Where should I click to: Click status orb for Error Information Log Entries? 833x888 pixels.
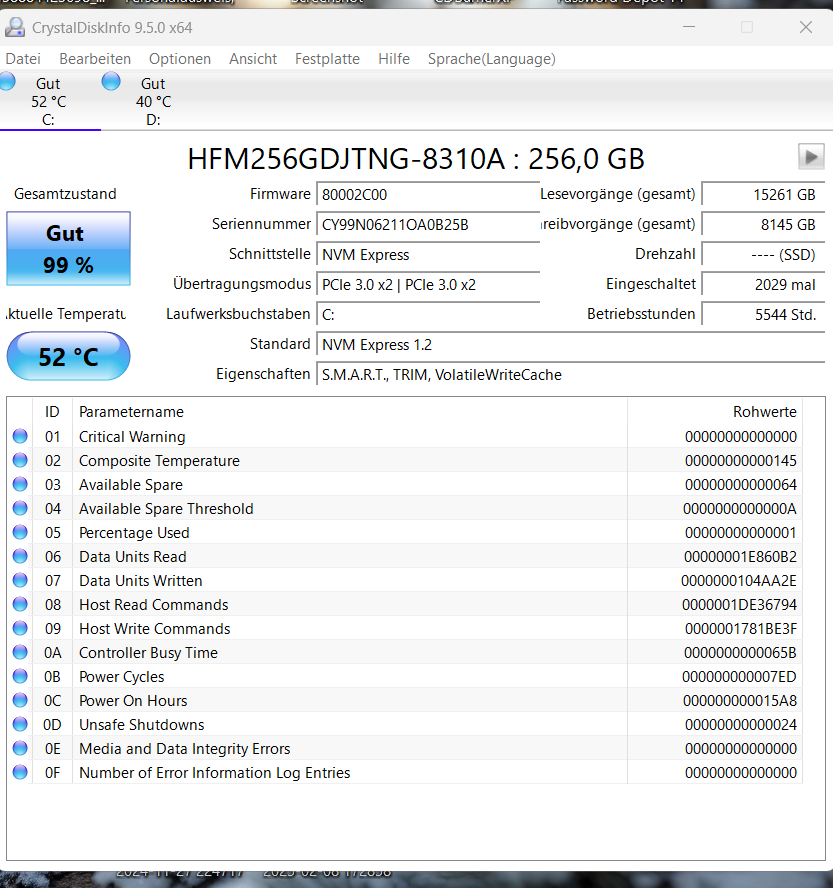pos(20,772)
